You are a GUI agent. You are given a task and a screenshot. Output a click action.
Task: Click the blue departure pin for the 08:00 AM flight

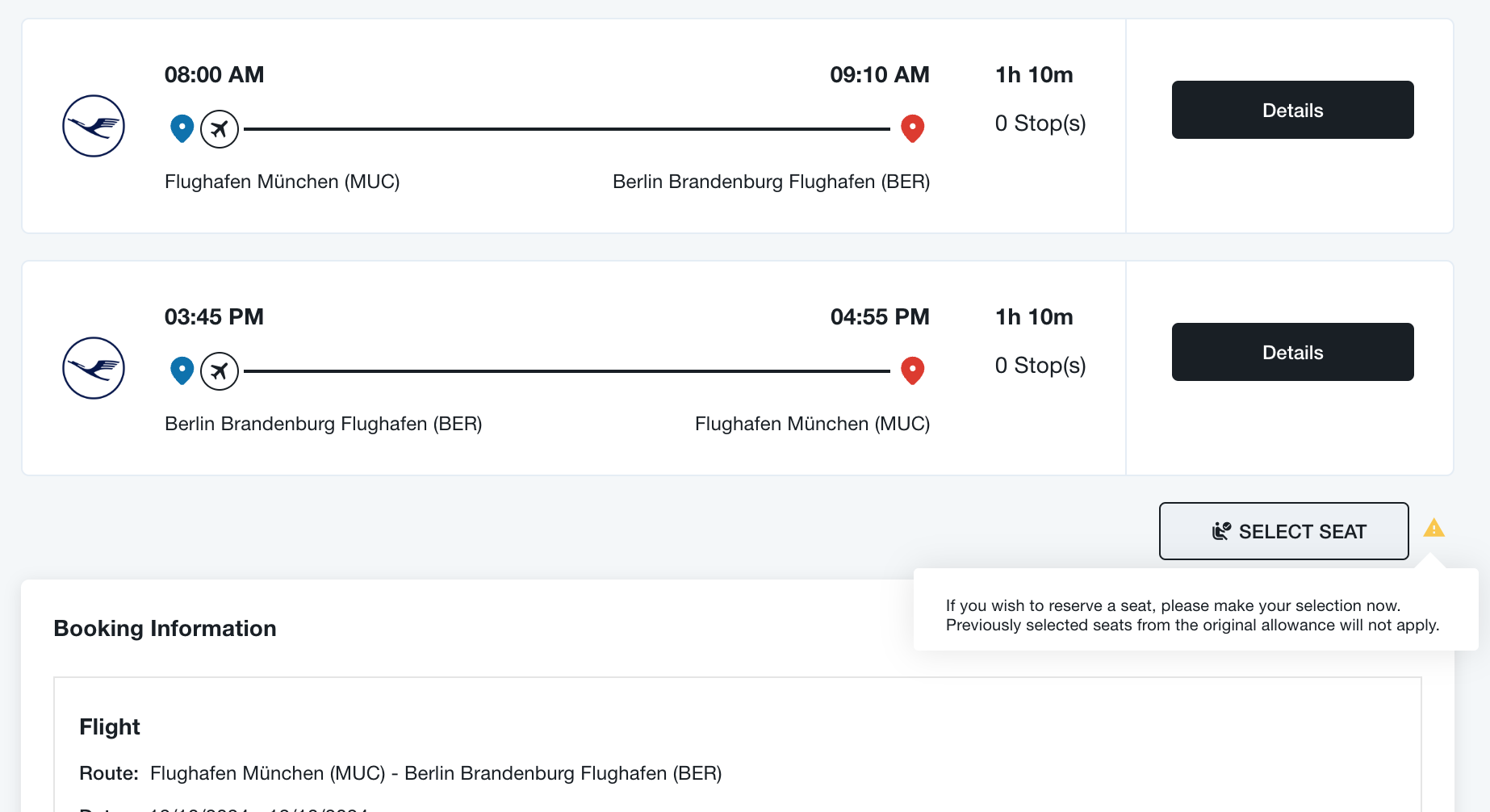(x=182, y=128)
